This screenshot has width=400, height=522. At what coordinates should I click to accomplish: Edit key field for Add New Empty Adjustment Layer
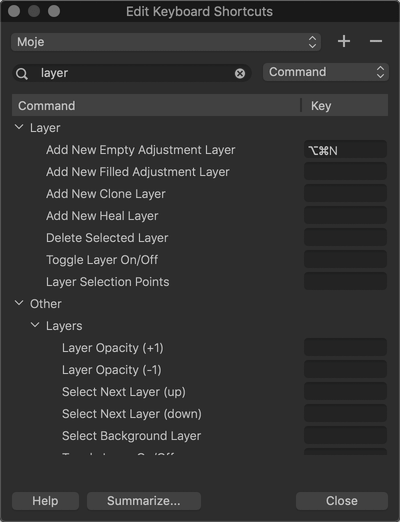pos(345,150)
